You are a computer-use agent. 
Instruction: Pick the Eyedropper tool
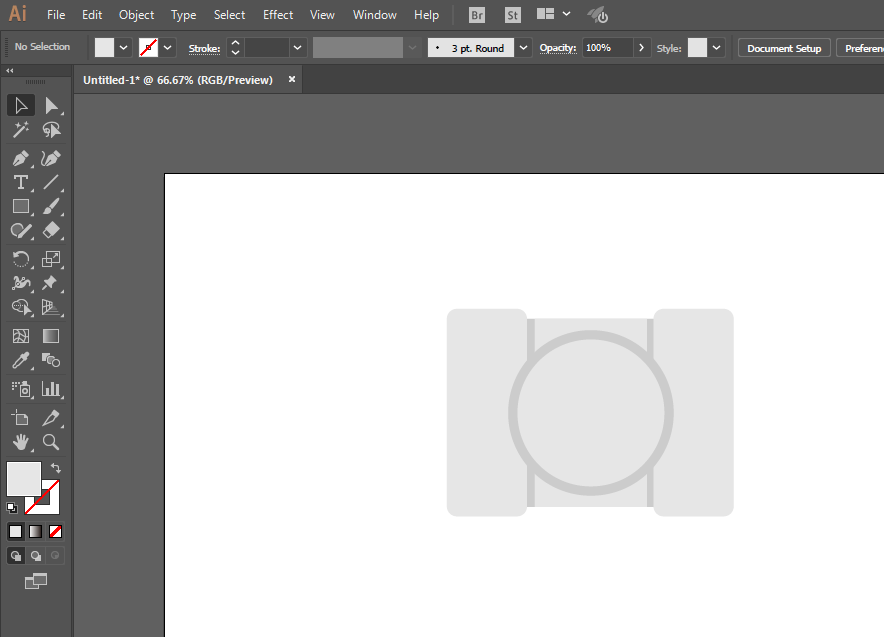[20, 360]
